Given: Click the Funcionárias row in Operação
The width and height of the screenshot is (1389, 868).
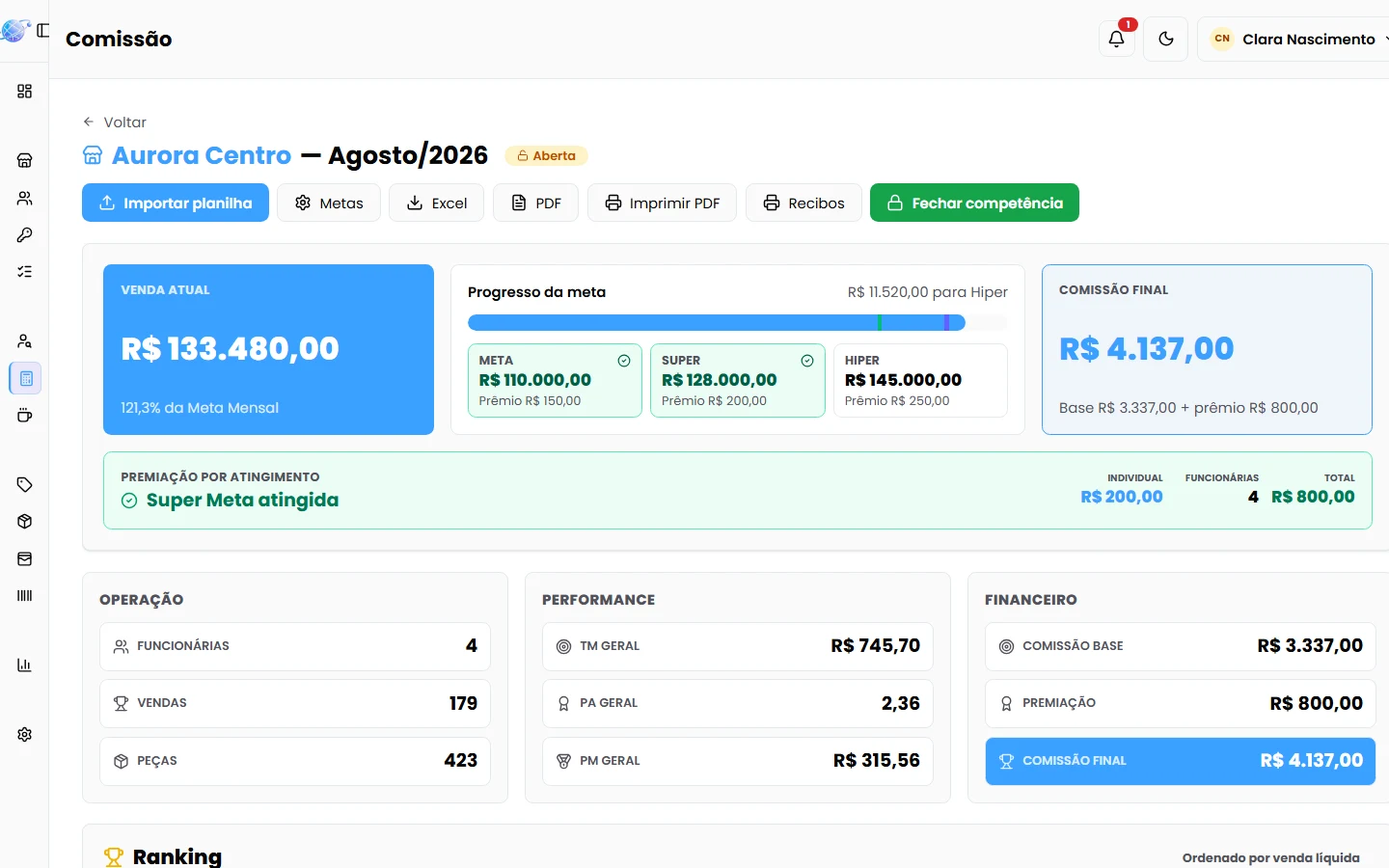Looking at the screenshot, I should pos(295,646).
